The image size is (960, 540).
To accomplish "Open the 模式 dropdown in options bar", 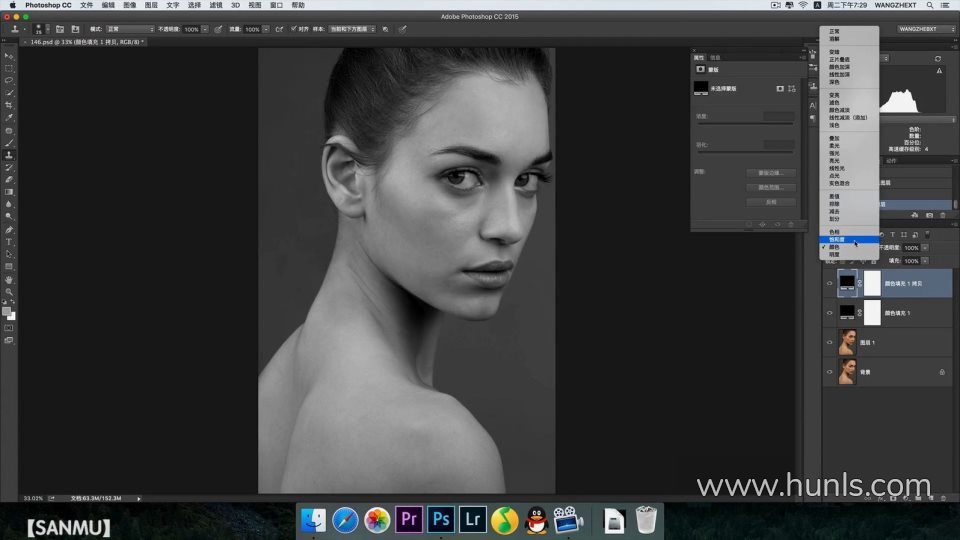I will 130,29.
